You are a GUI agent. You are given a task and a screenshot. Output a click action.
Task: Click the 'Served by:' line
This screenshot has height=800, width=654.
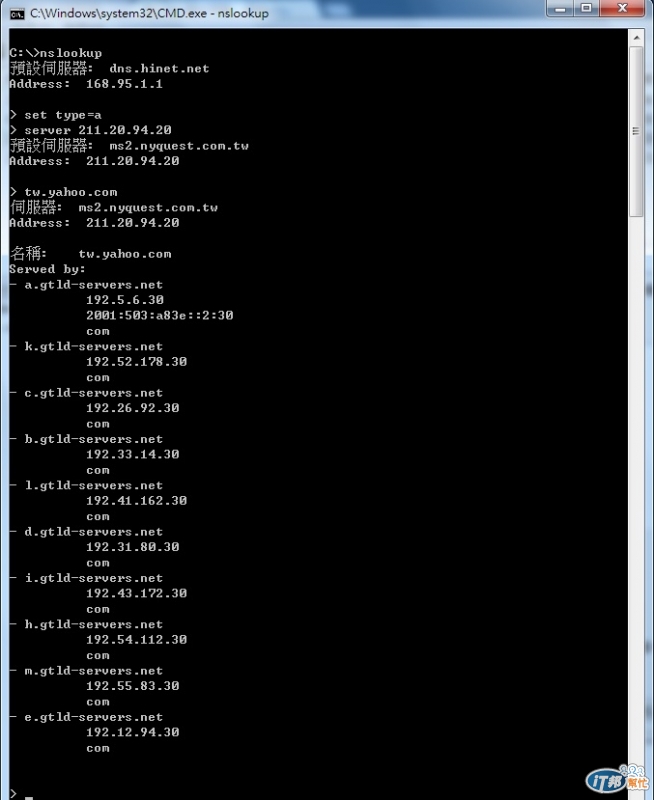point(47,269)
